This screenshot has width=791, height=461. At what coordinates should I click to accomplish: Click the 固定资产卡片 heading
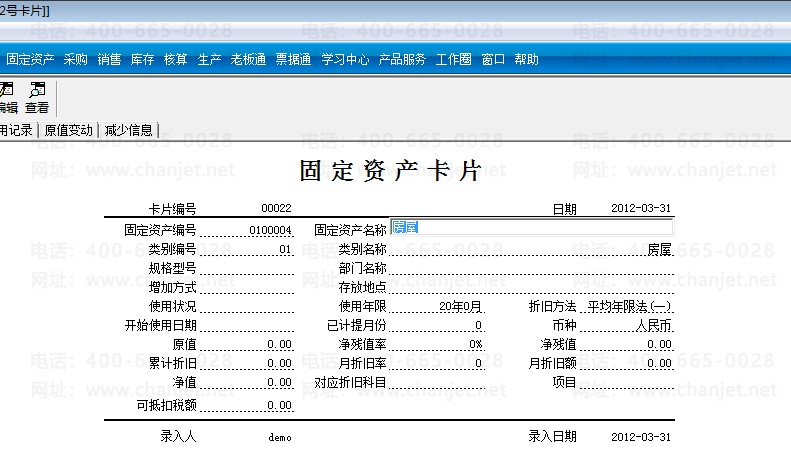(389, 170)
